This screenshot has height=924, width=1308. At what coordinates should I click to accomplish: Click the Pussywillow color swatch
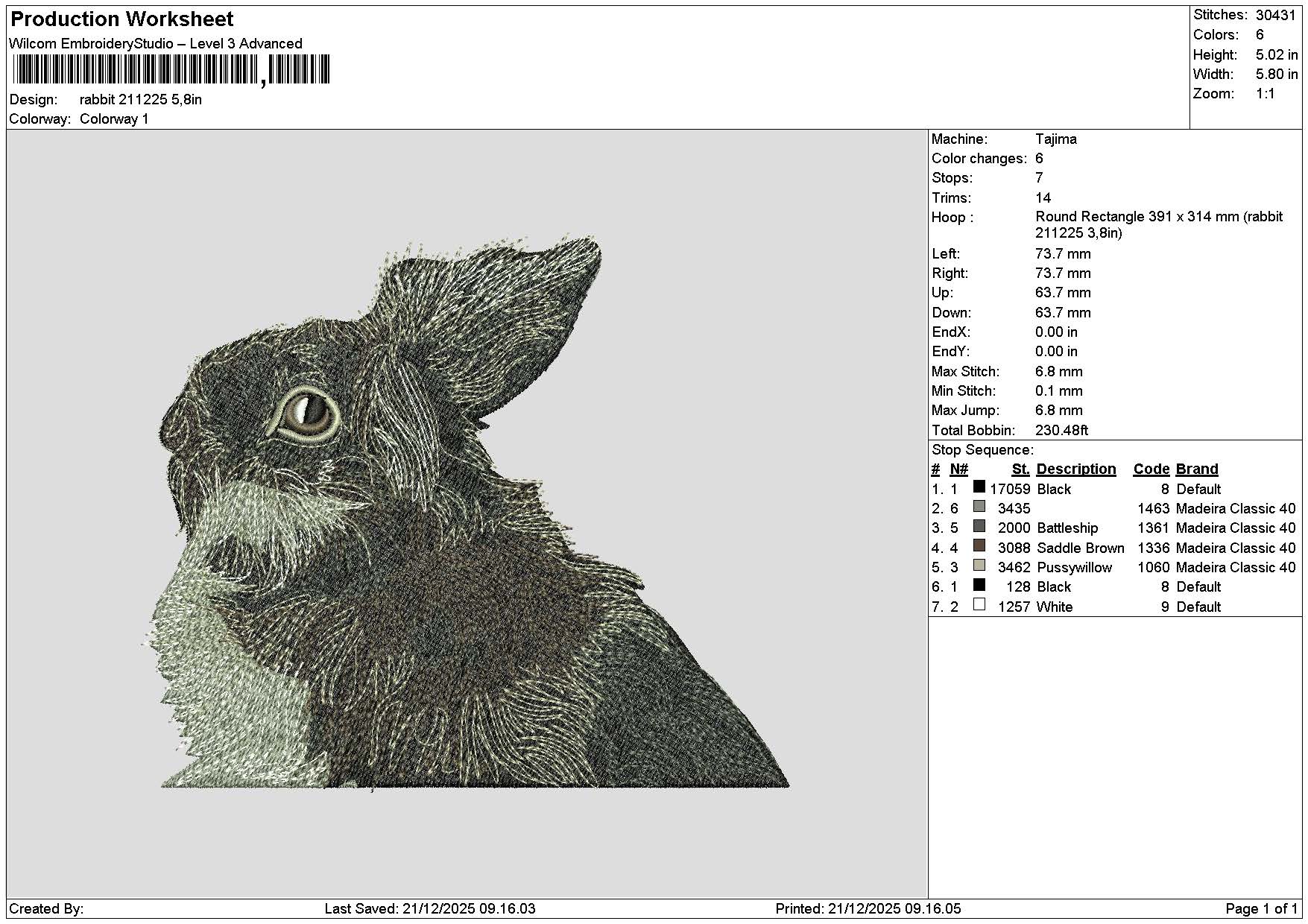(x=979, y=566)
